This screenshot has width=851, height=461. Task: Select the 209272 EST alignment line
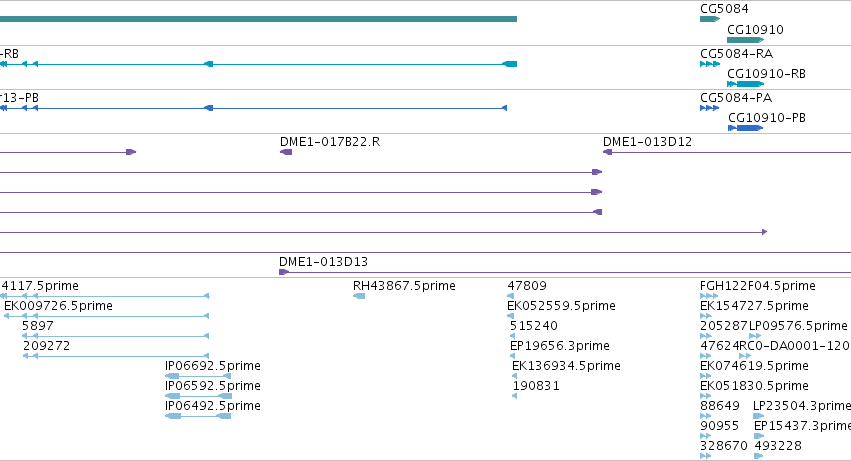(116, 356)
